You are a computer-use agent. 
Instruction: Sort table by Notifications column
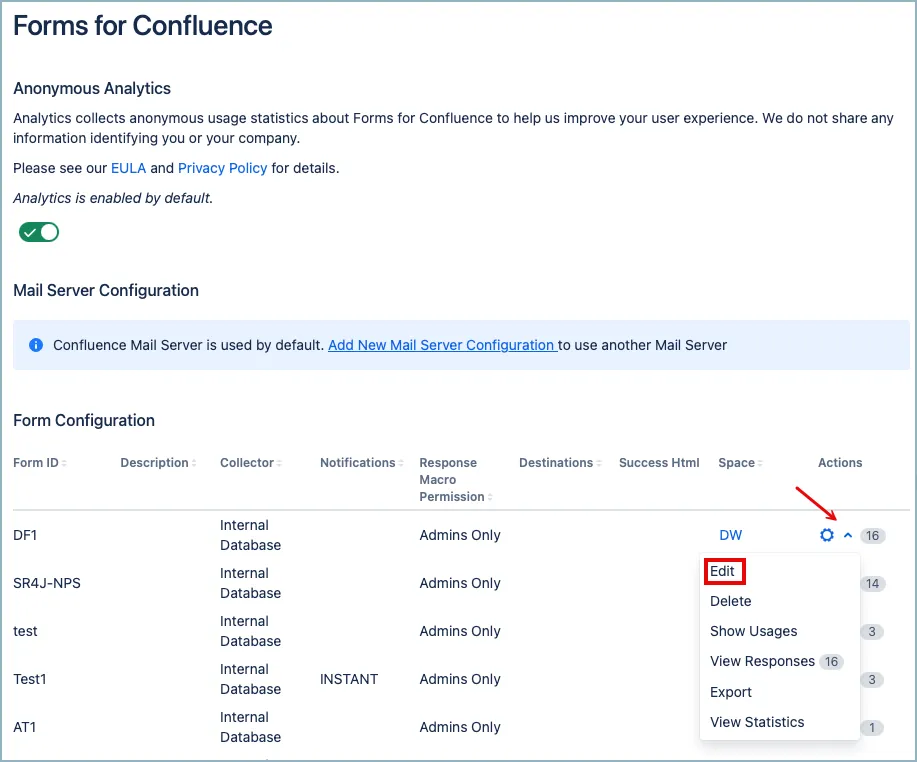[x=361, y=463]
